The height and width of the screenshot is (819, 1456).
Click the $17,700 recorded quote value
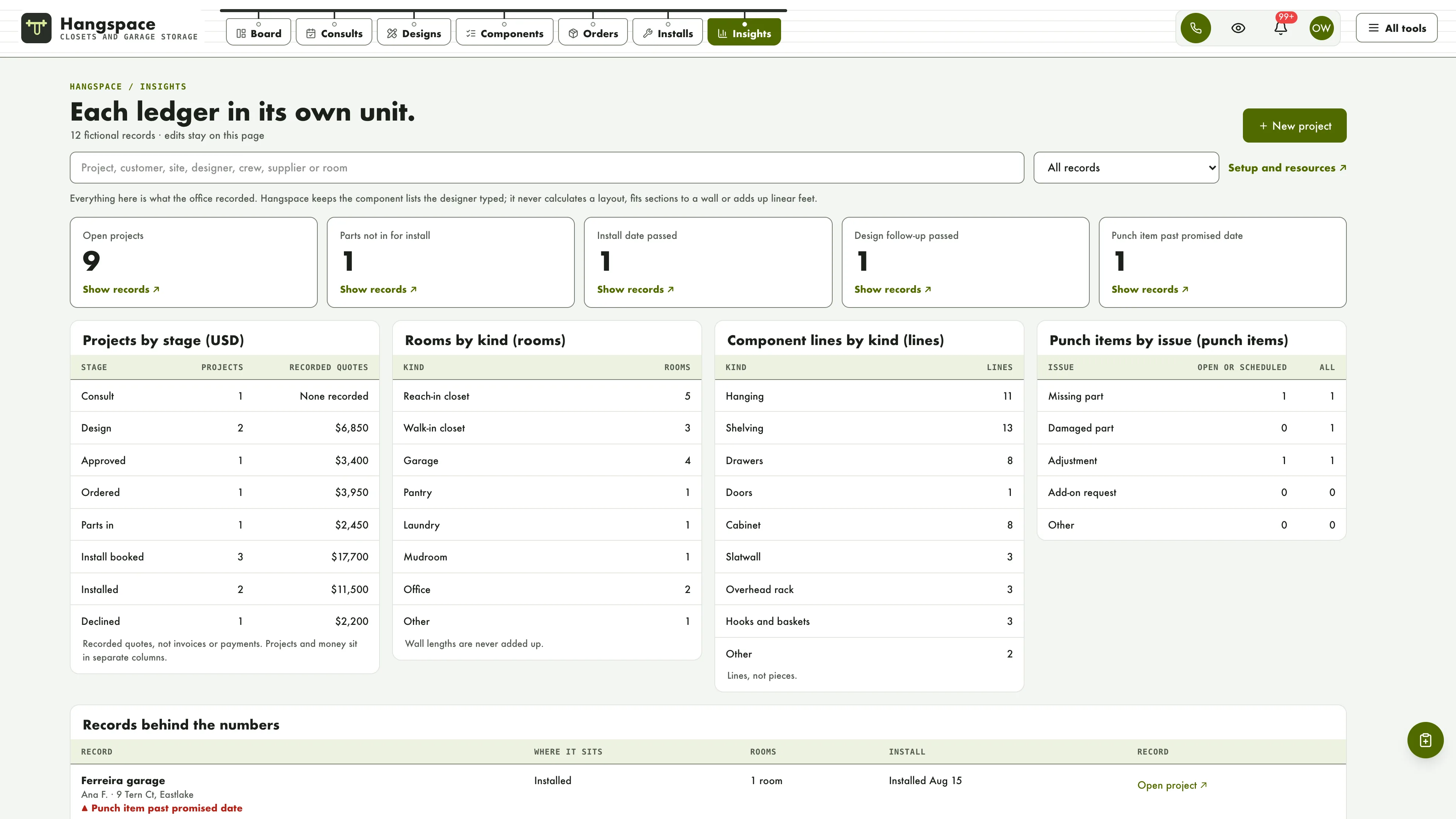349,557
